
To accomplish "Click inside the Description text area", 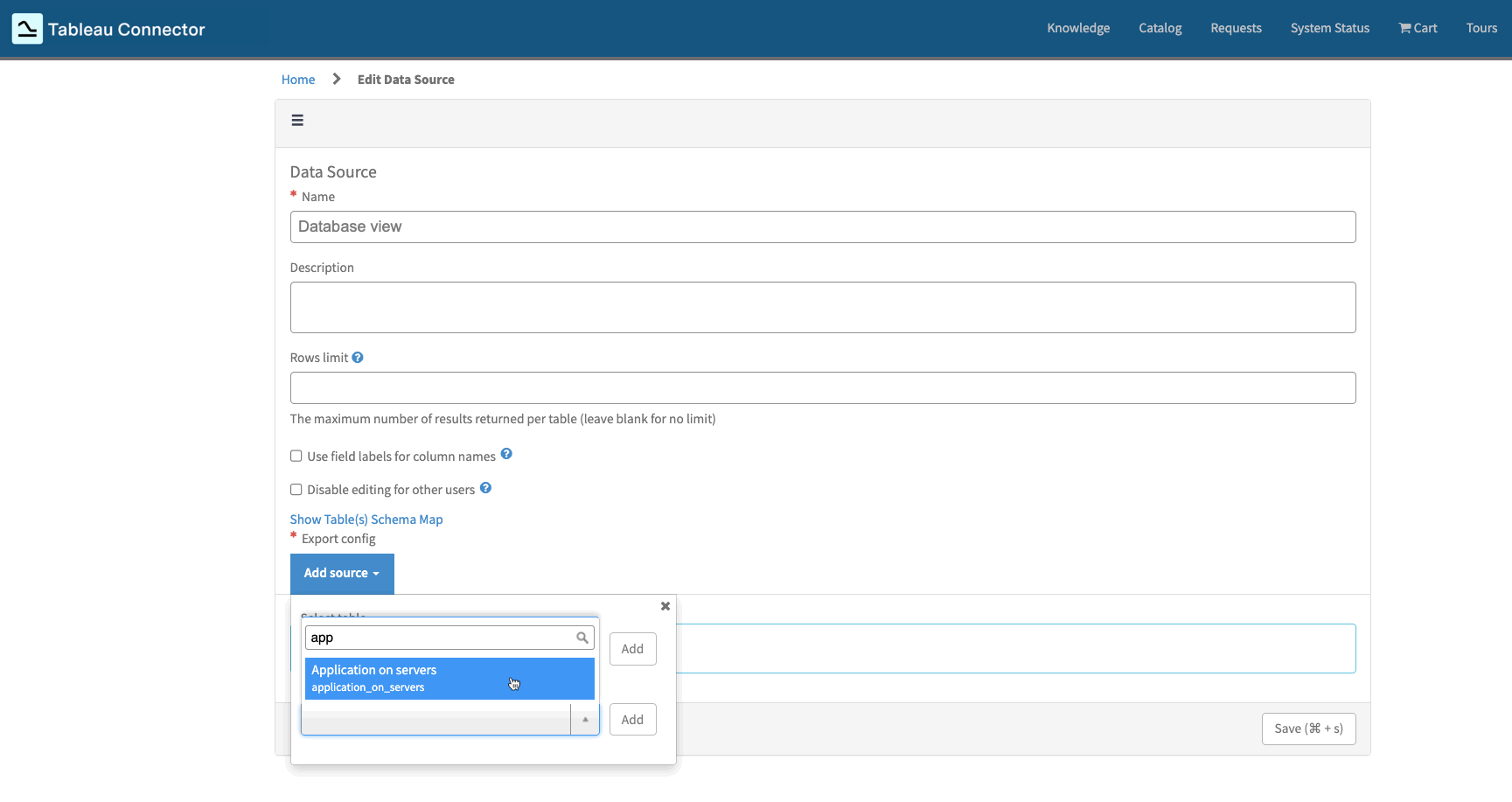I will pos(822,307).
